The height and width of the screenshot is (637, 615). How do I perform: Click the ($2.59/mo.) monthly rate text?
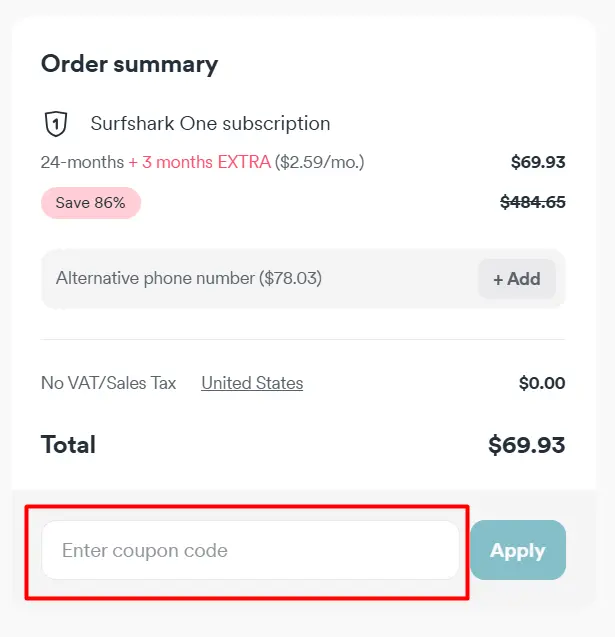pos(319,162)
